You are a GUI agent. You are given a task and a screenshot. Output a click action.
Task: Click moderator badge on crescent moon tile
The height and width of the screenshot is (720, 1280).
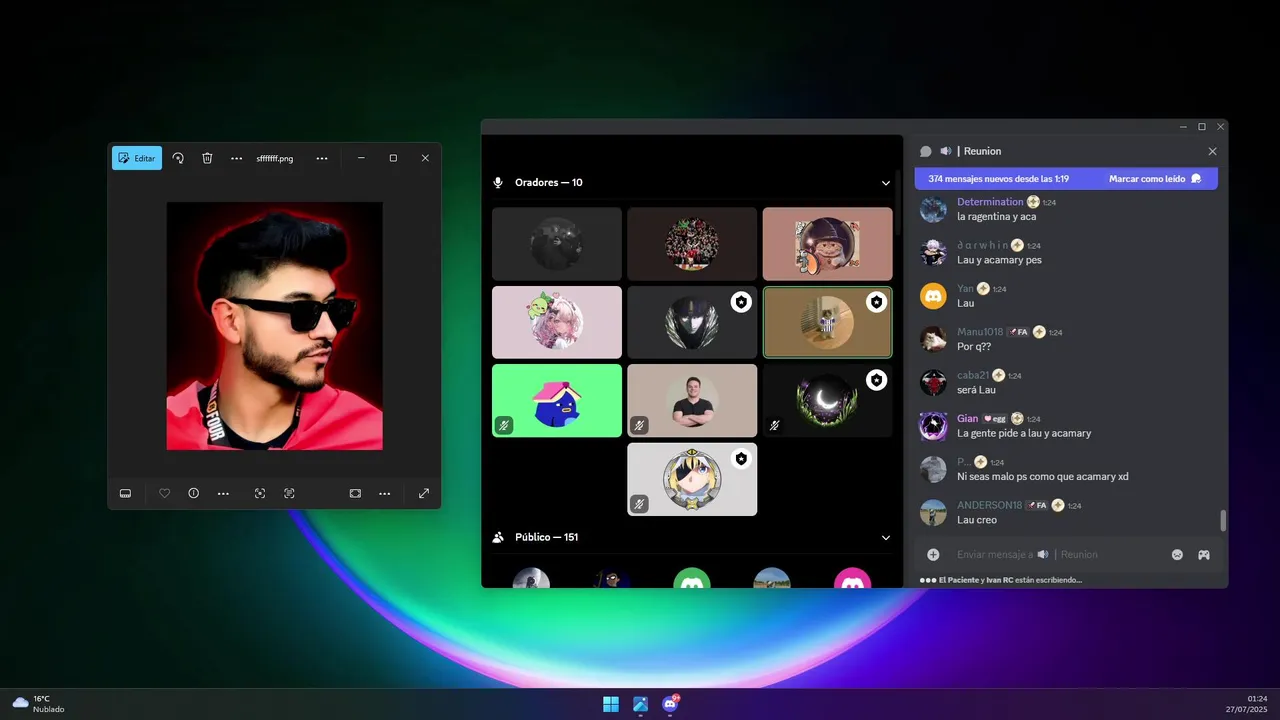(x=876, y=380)
